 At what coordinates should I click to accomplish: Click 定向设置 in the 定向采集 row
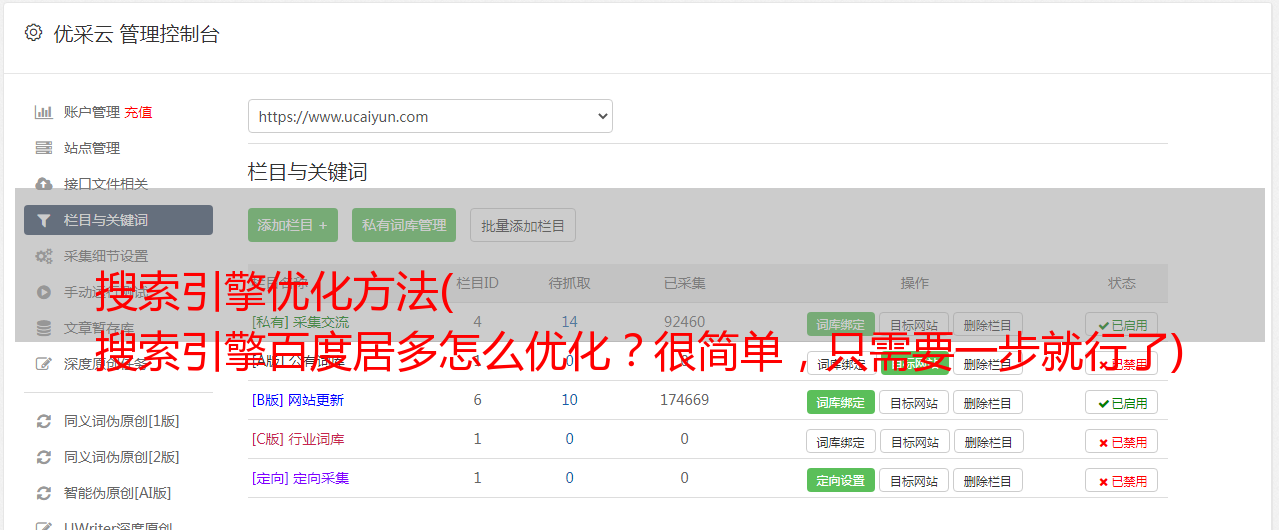pyautogui.click(x=841, y=480)
